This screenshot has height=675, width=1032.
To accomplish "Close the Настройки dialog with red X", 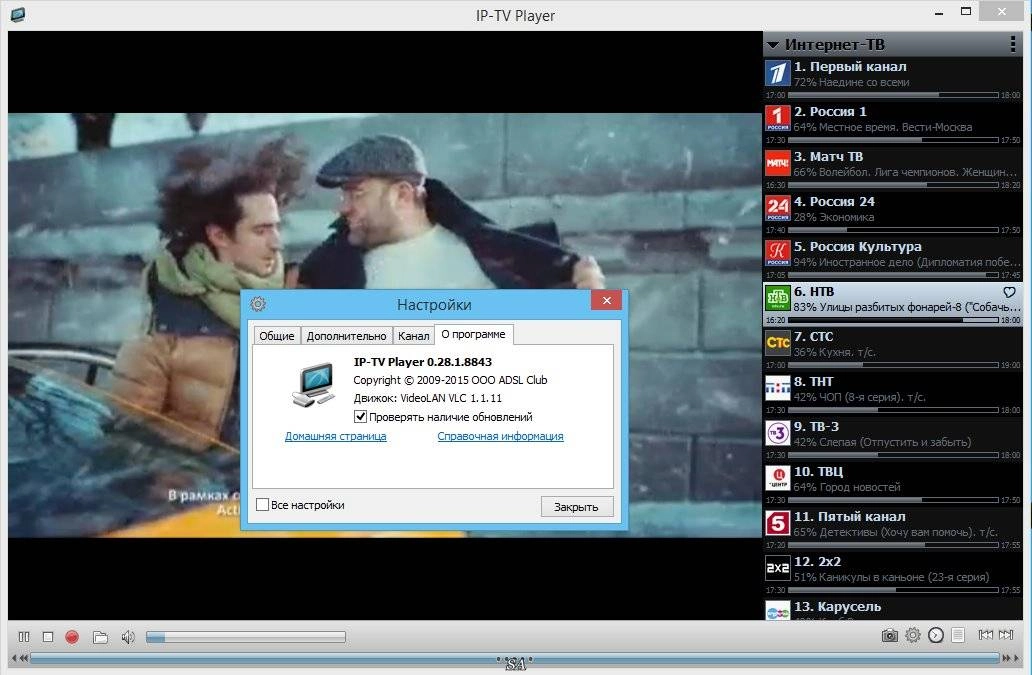I will 607,301.
